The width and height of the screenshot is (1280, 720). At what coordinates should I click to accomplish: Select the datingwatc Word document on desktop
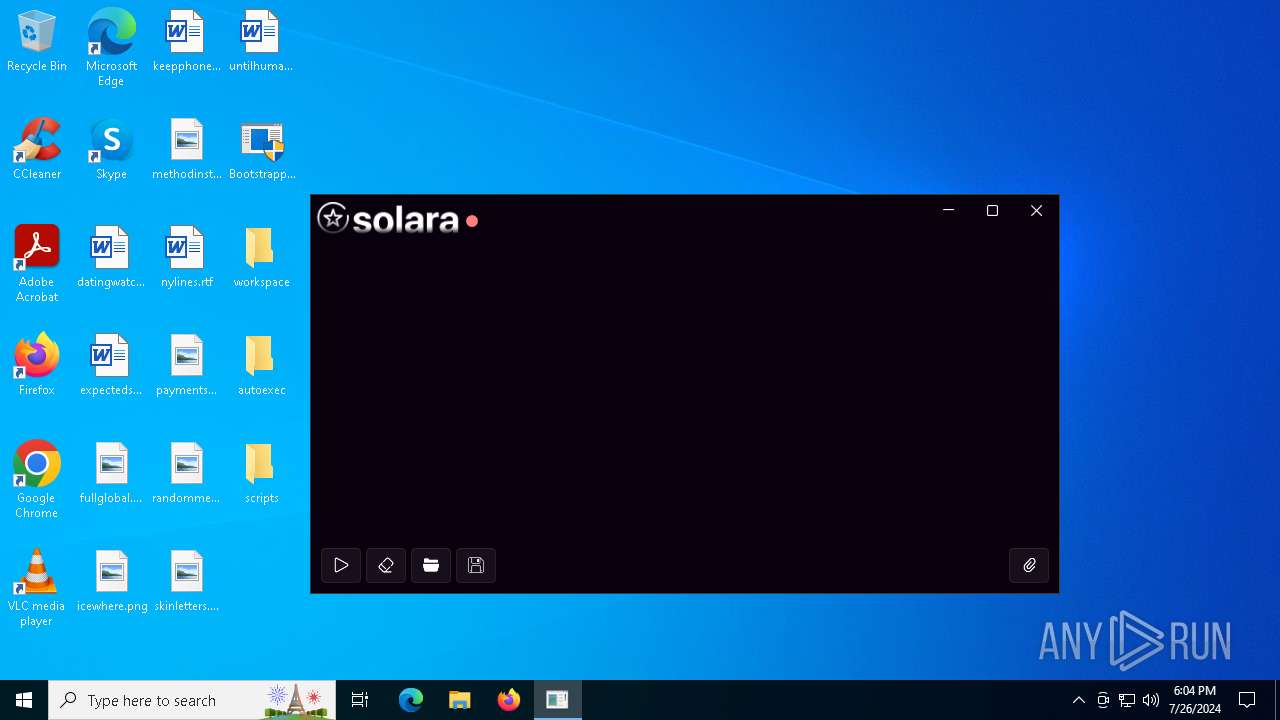coord(111,258)
